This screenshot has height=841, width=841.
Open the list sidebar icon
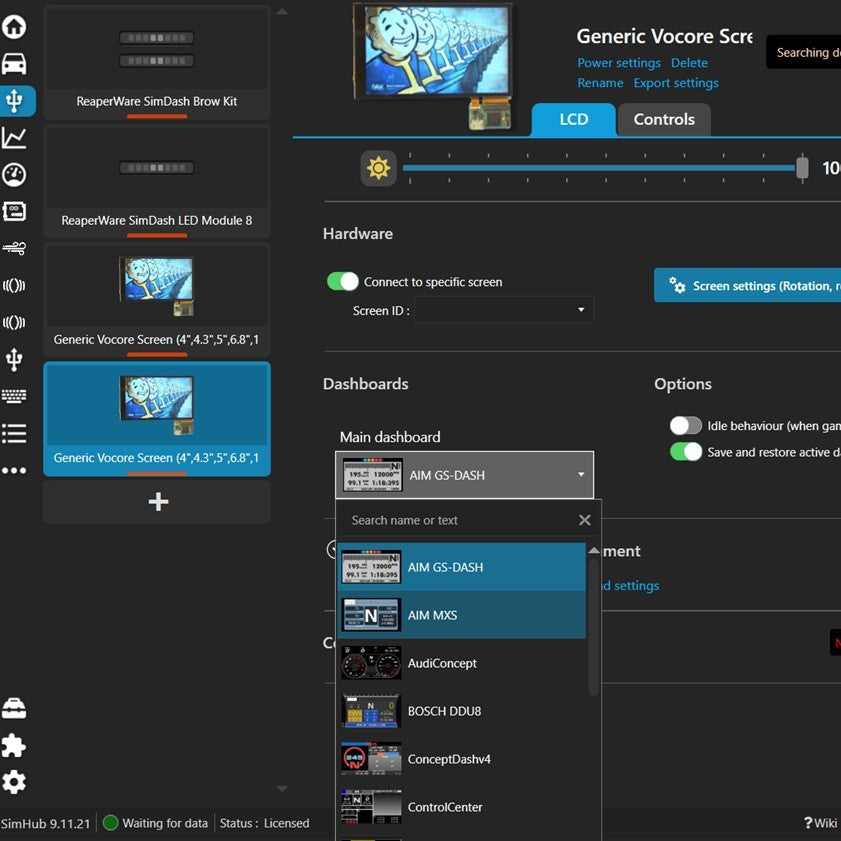click(14, 433)
